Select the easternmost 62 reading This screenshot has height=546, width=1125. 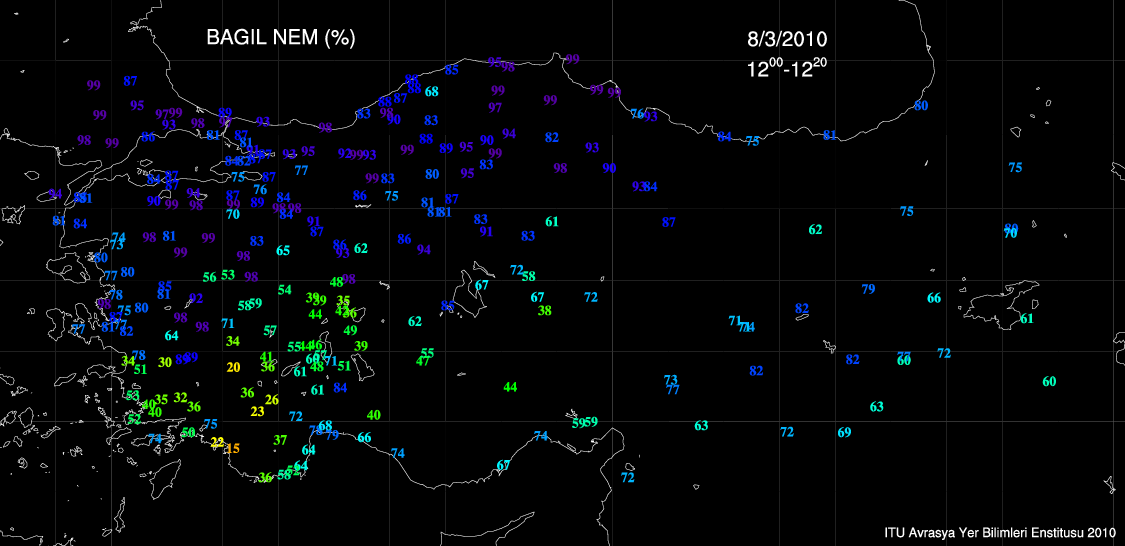point(815,229)
